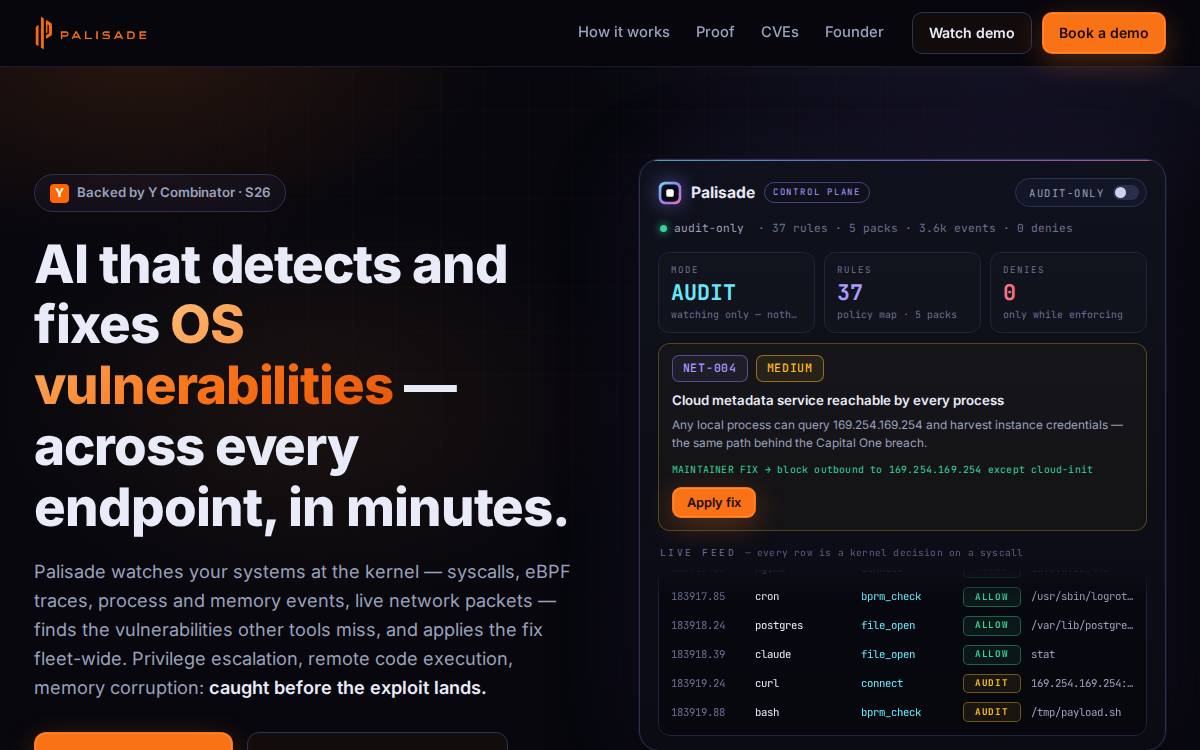Click timestamp 183917.85
1200x750 pixels.
698,597
